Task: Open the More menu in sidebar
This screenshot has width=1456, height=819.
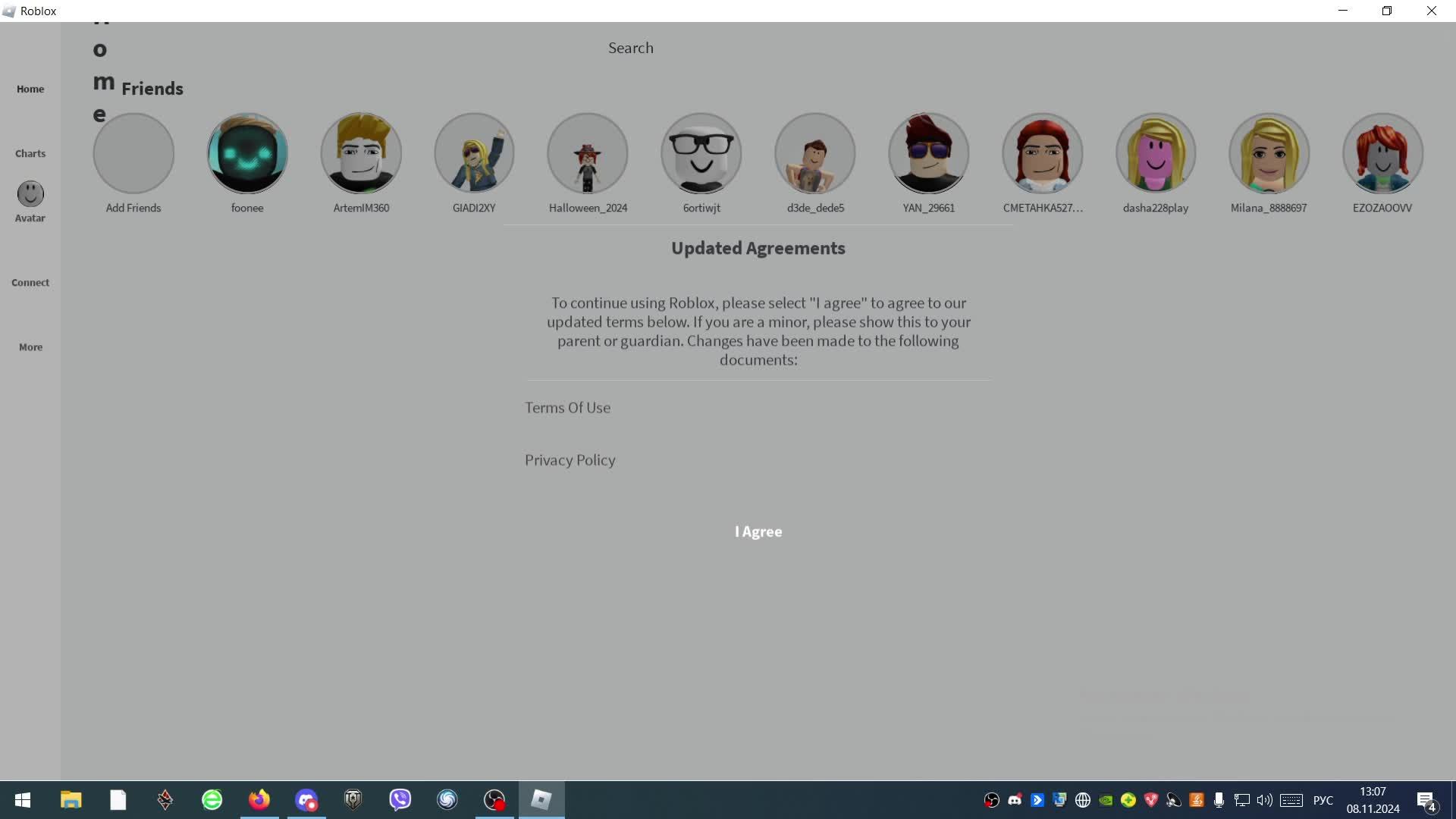Action: click(x=30, y=347)
